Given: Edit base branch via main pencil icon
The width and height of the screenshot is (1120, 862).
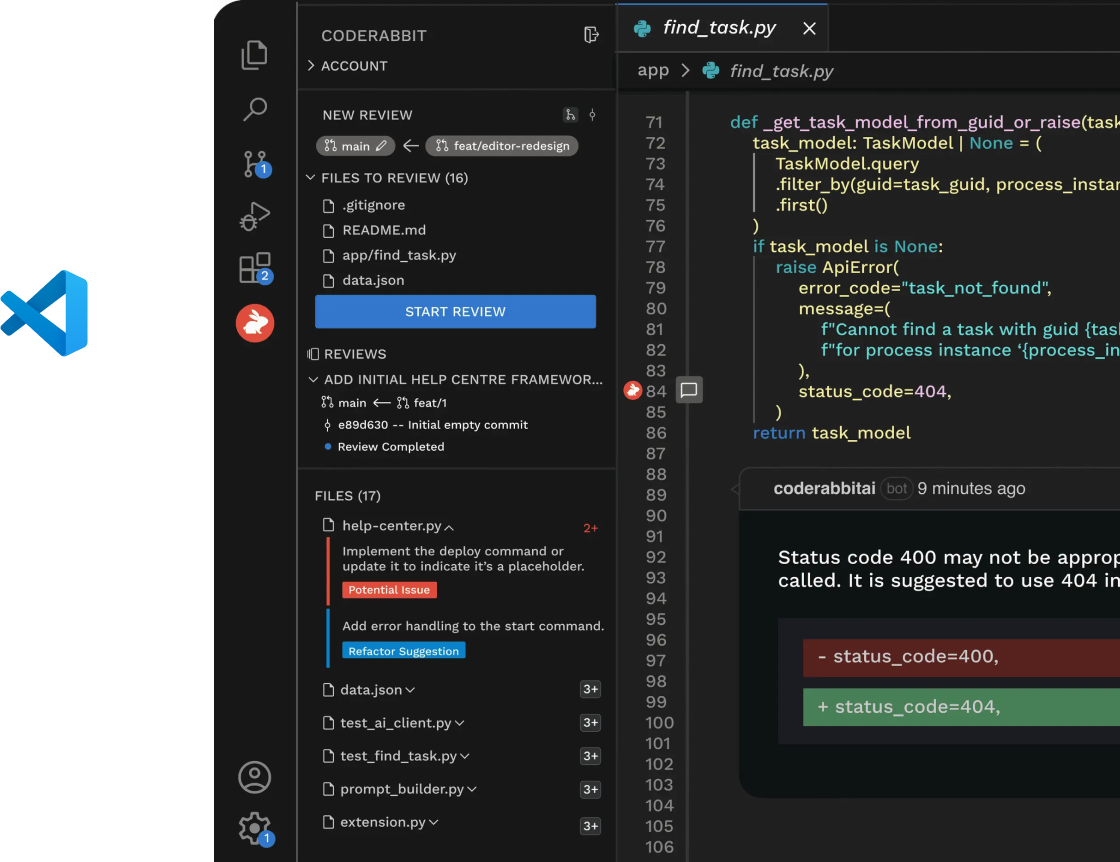Looking at the screenshot, I should tap(381, 146).
